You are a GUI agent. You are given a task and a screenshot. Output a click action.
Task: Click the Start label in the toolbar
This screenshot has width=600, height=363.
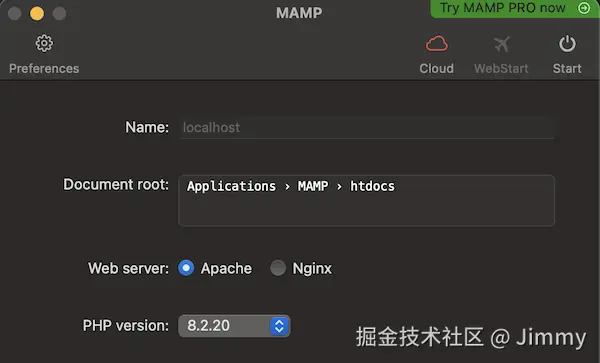(567, 68)
